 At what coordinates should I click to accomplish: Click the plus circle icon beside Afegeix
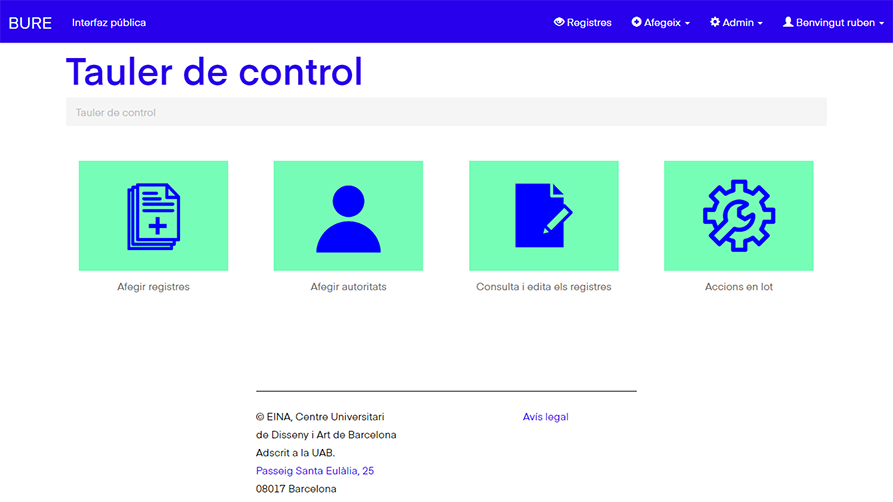click(637, 22)
